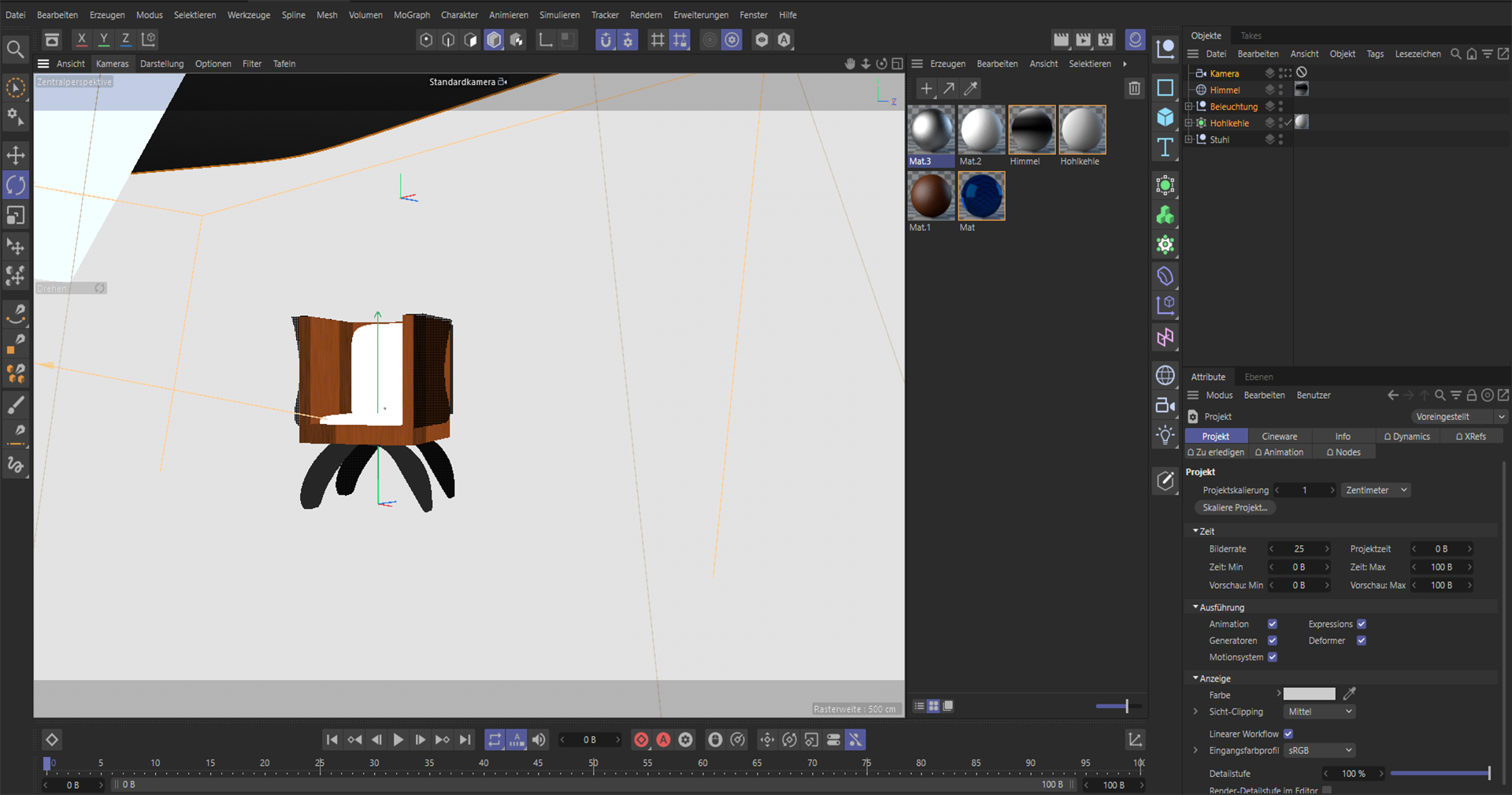Image resolution: width=1512 pixels, height=795 pixels.
Task: Click the material eyedropper icon
Action: tap(971, 88)
